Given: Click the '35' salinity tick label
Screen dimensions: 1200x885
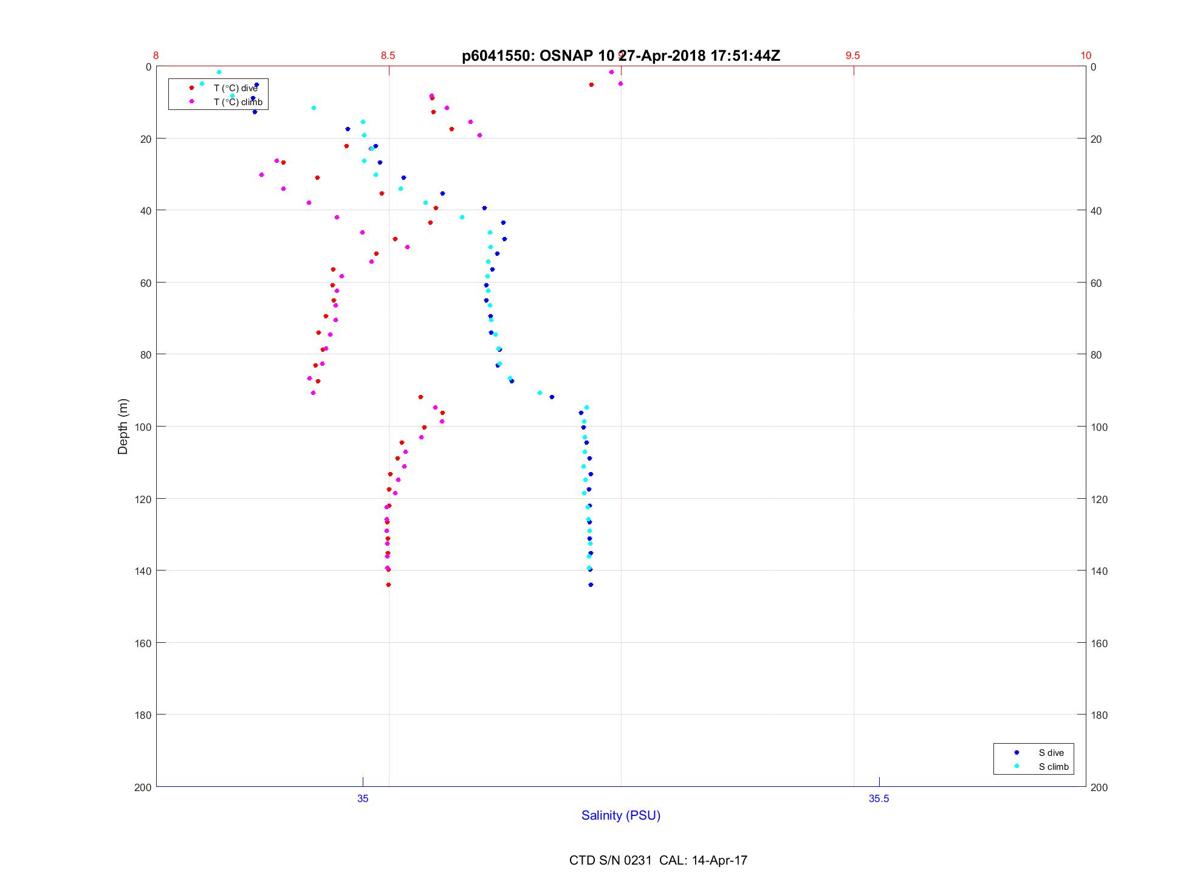Looking at the screenshot, I should click(x=363, y=798).
